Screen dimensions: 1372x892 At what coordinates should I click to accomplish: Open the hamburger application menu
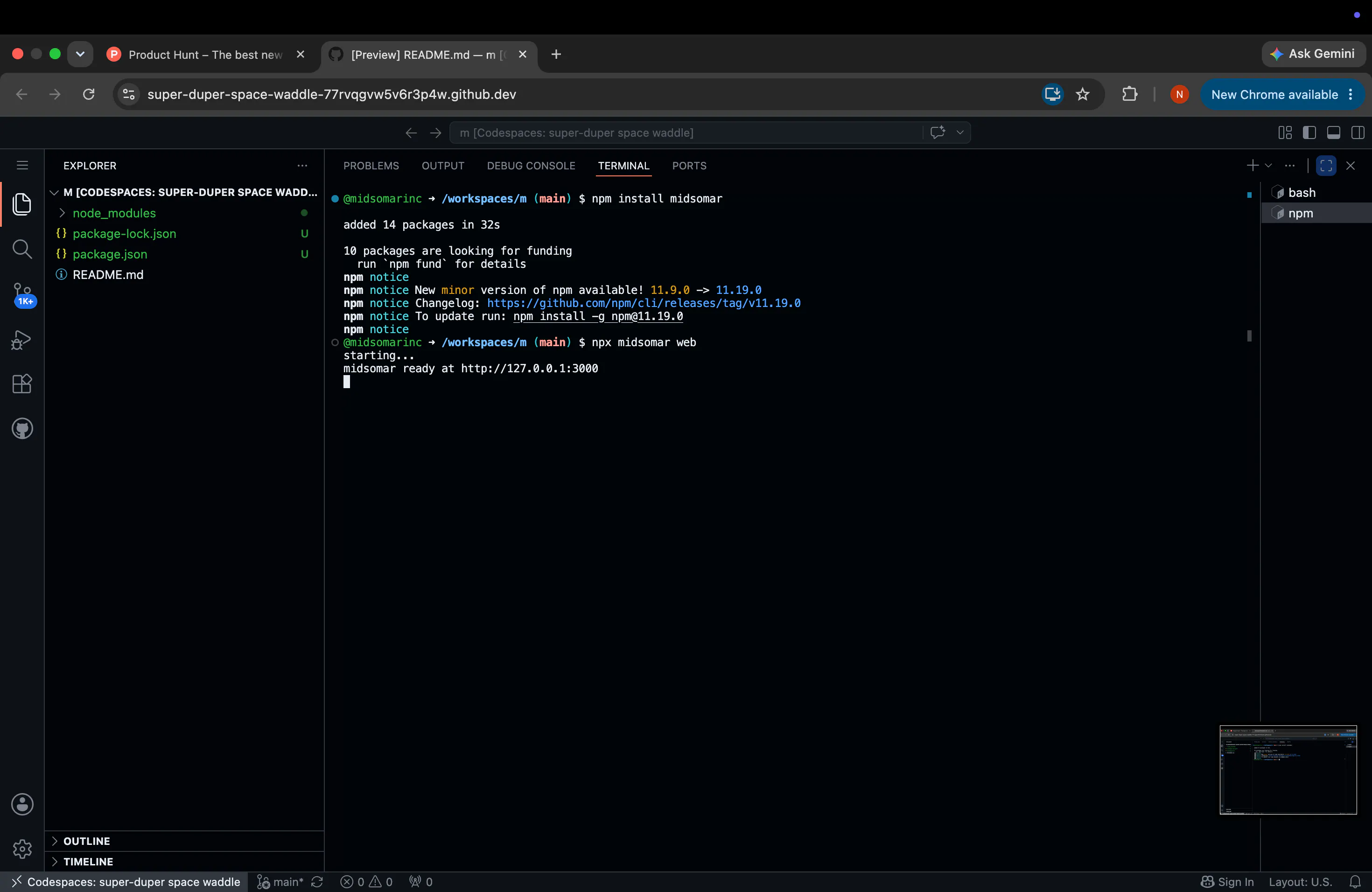point(22,165)
